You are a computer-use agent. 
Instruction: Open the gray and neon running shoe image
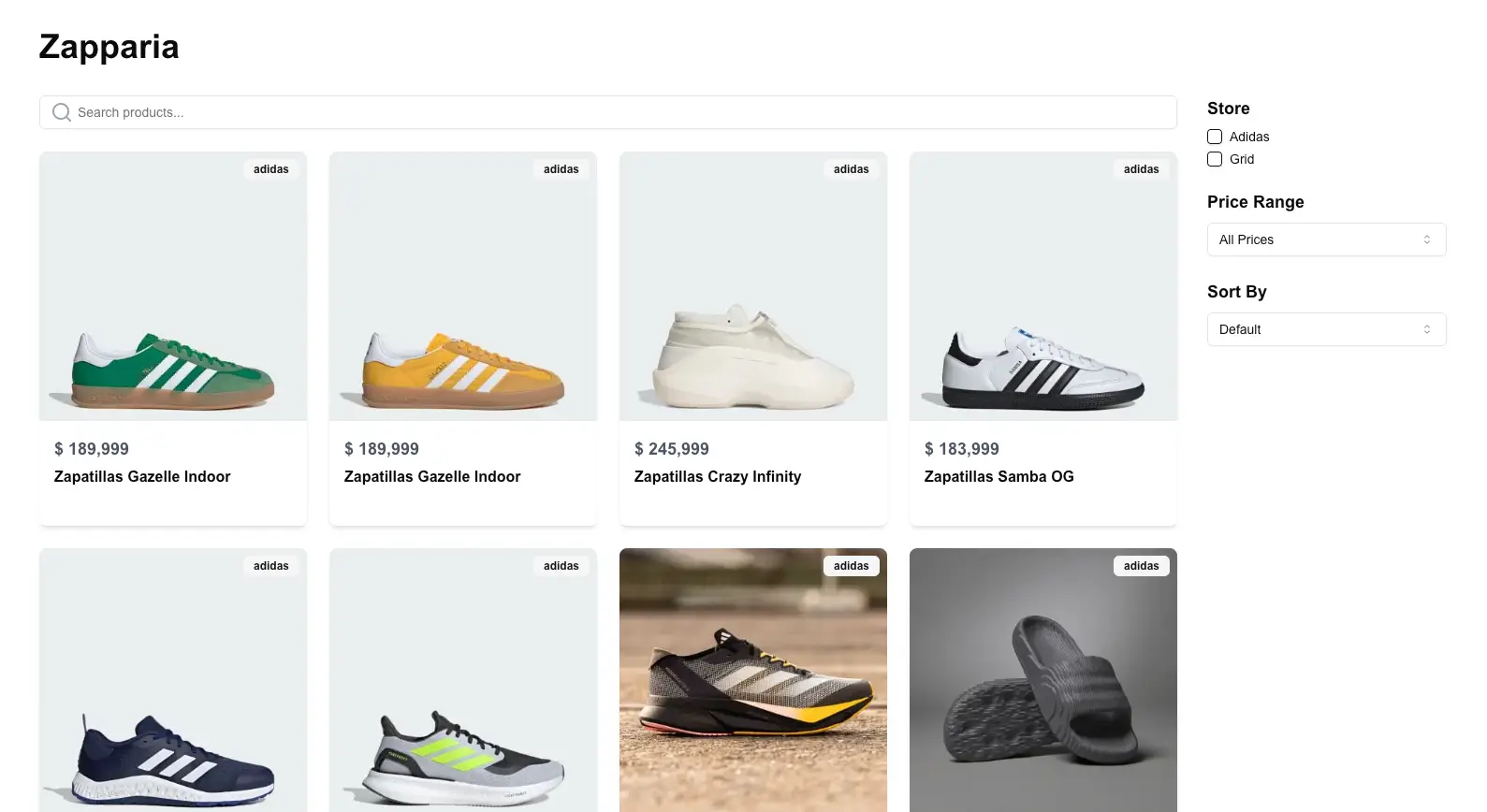tap(463, 680)
